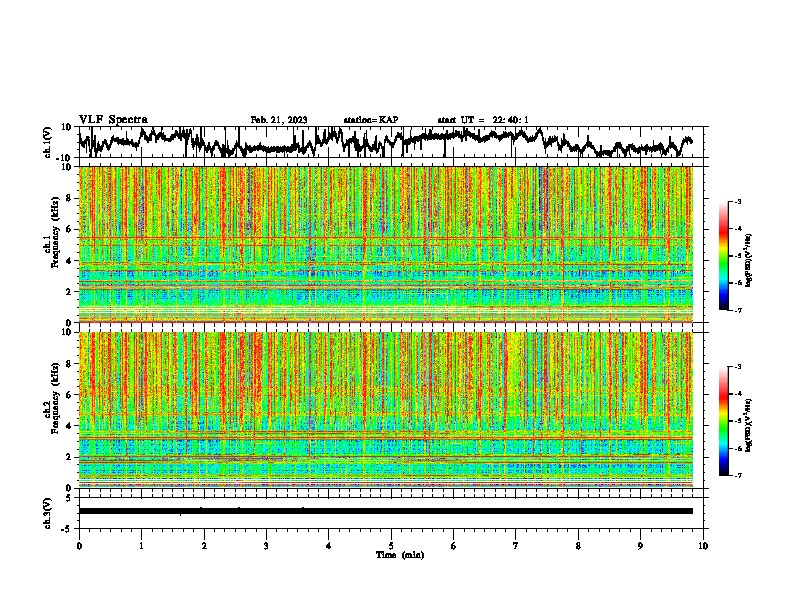Click the '-7' tick on ch.1 colorbar
Image resolution: width=792 pixels, height=612 pixels.
coord(737,310)
